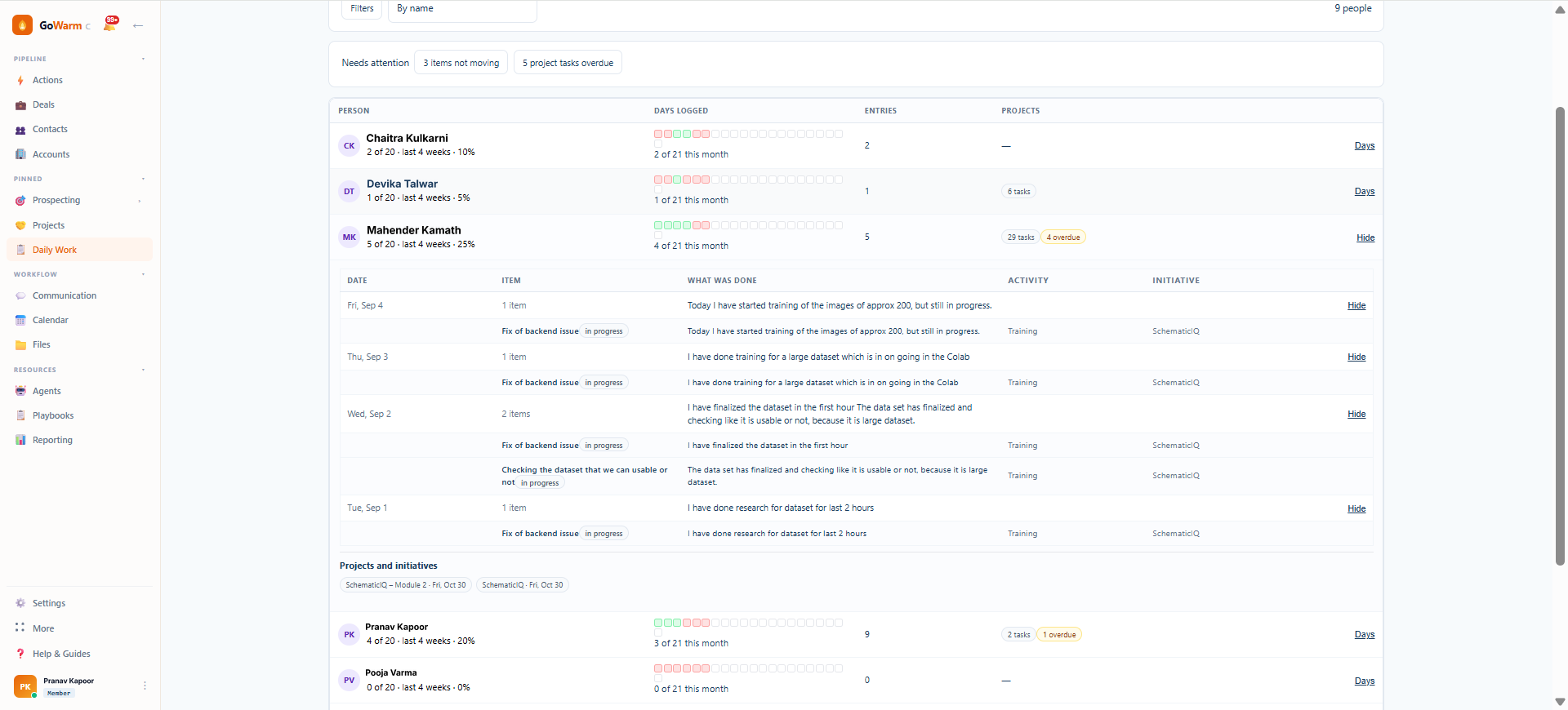Open Files via its folder icon
The image size is (1568, 710).
20,345
